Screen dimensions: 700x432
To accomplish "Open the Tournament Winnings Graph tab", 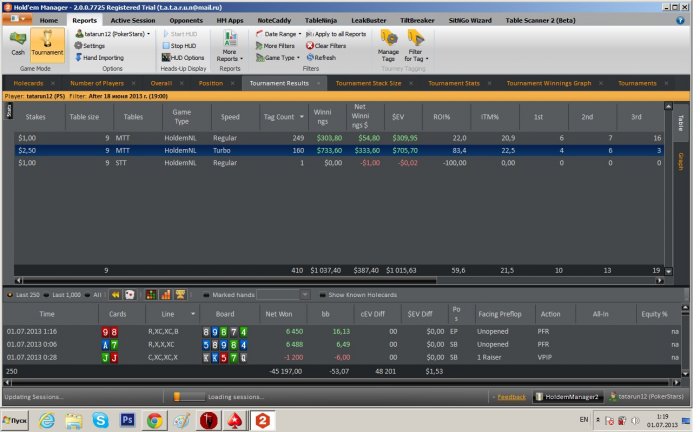I will [x=547, y=83].
